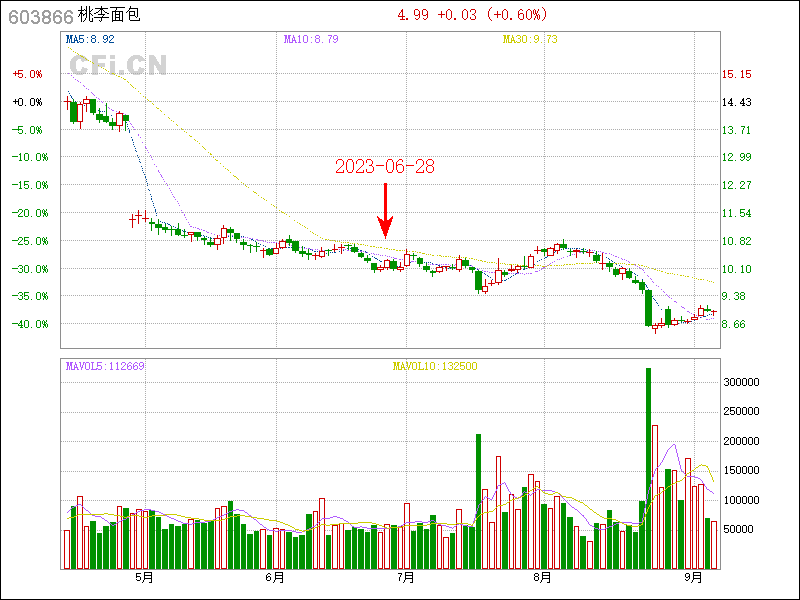Click the 2023-06-28 date label
This screenshot has height=600, width=800.
[385, 167]
